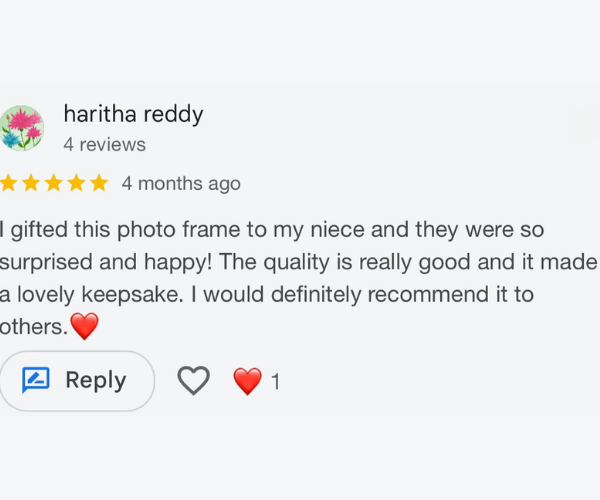This screenshot has width=600, height=500.
Task: Click the 'a lovely keepsake' review line
Action: [x=265, y=295]
